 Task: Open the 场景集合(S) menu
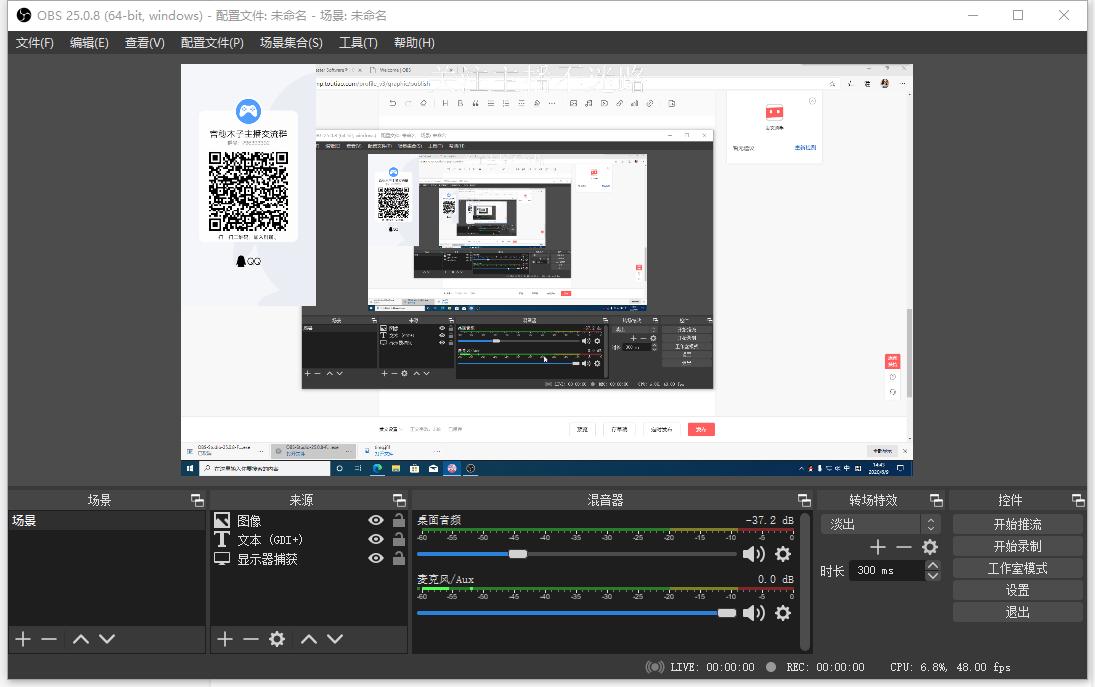(291, 42)
